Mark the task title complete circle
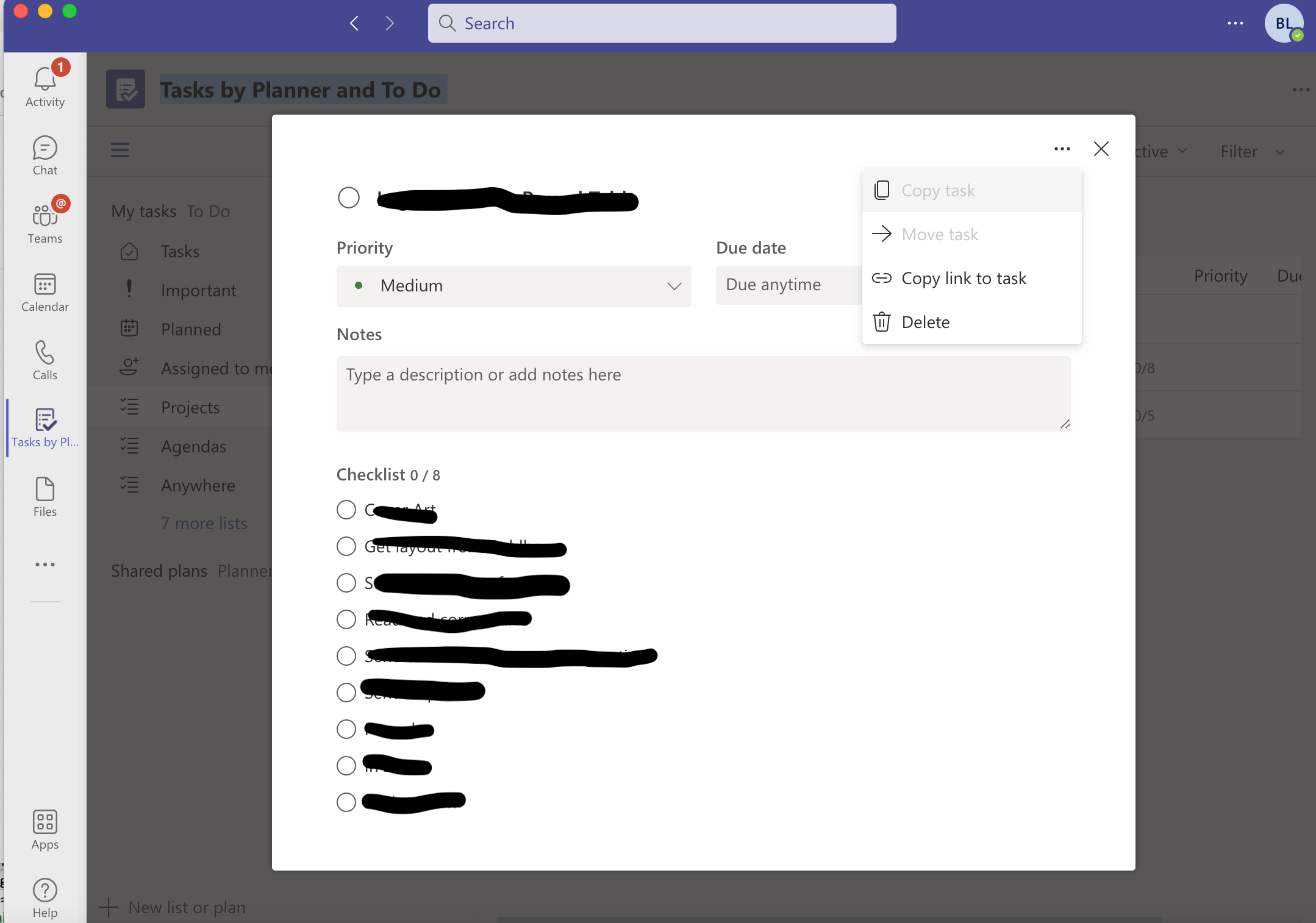This screenshot has width=1316, height=923. 349,198
